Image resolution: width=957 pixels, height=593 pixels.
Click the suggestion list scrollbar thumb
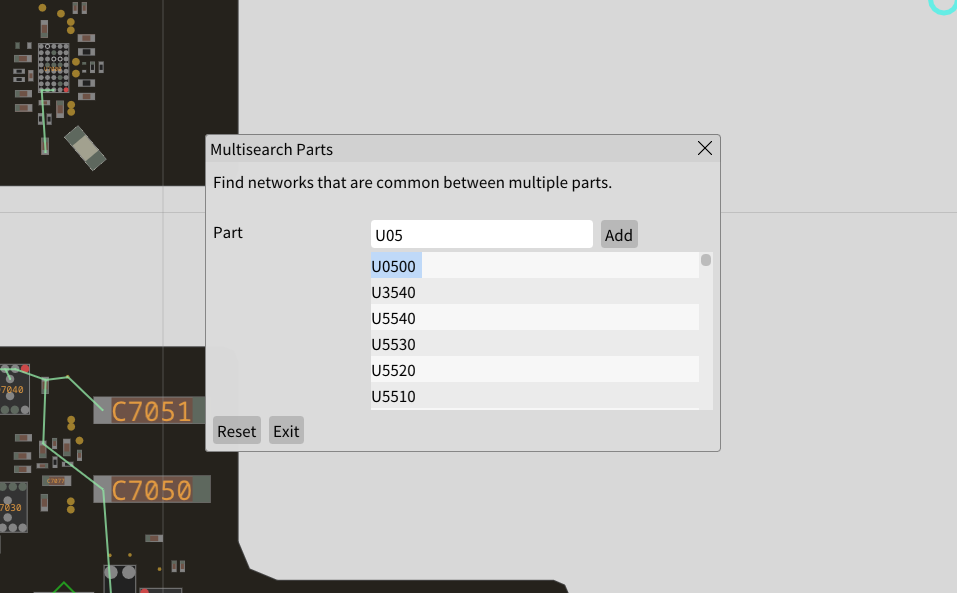point(706,260)
